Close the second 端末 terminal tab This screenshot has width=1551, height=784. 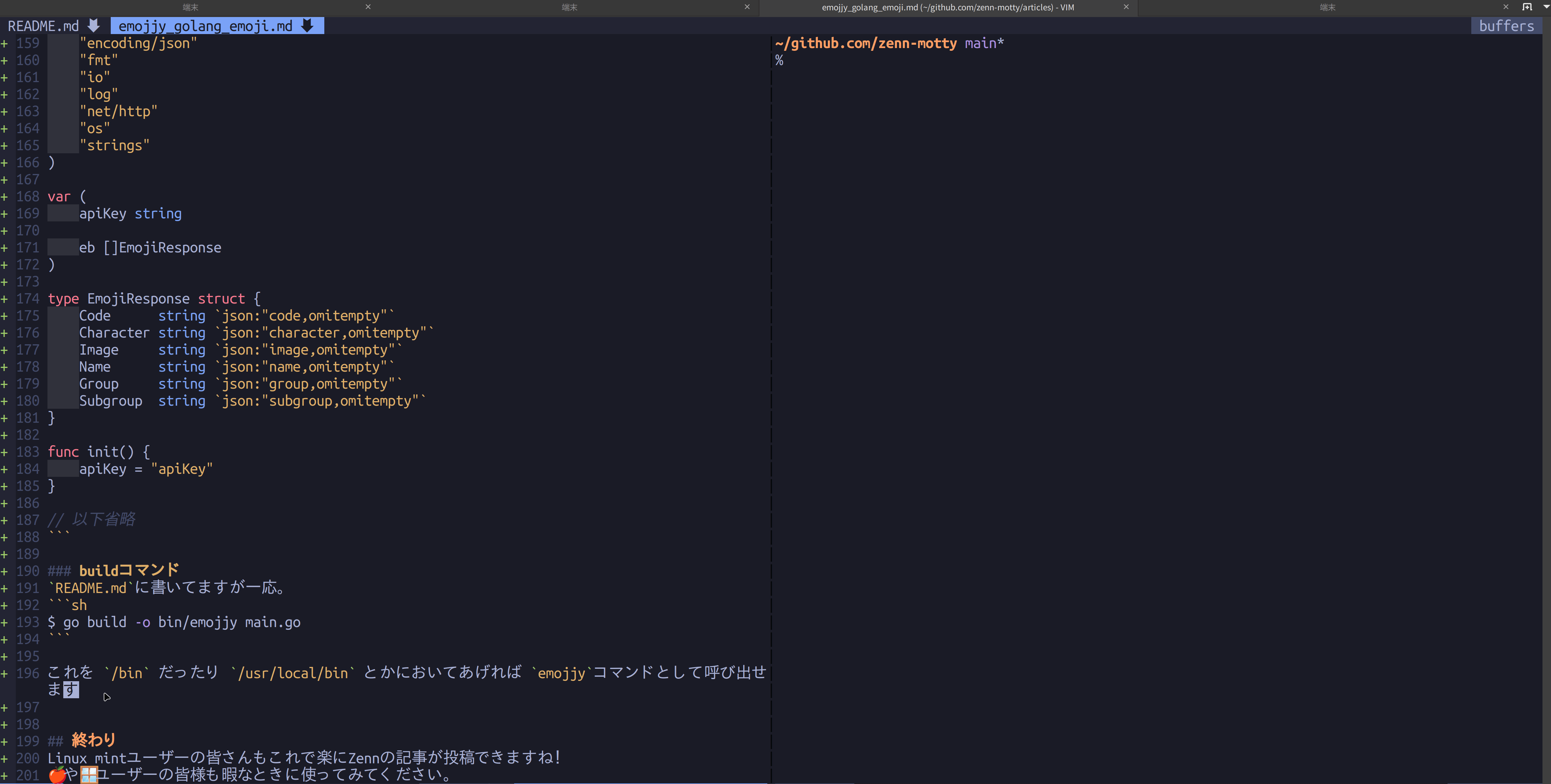pyautogui.click(x=747, y=7)
